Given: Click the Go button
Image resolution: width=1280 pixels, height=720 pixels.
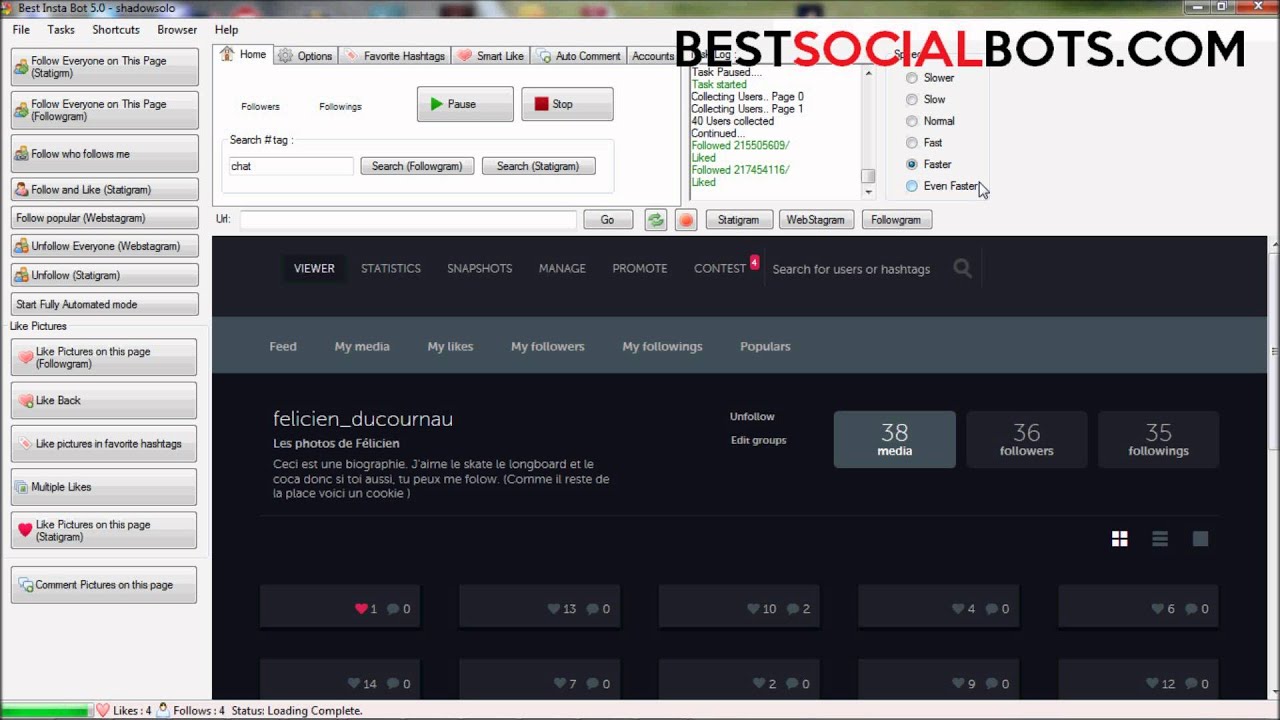Looking at the screenshot, I should click(607, 220).
